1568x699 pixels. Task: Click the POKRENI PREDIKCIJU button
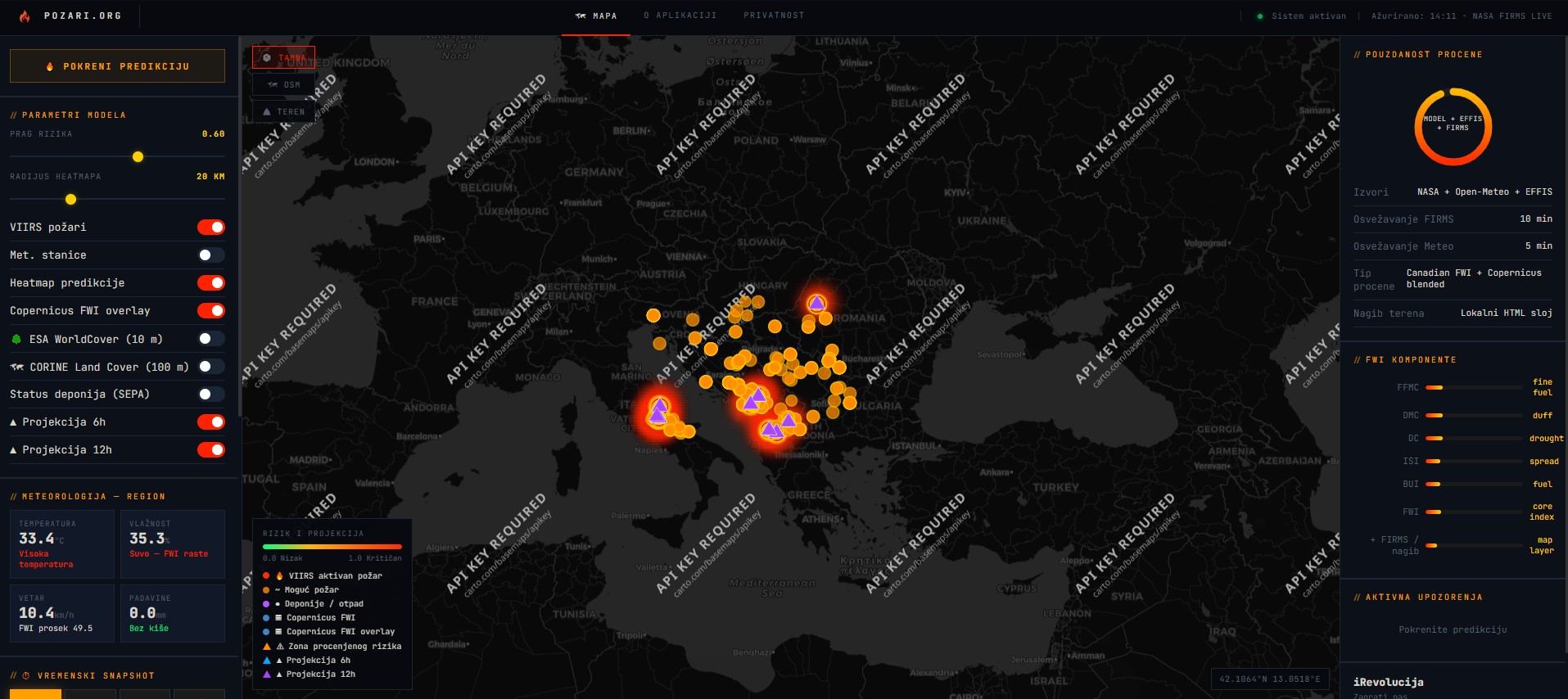click(117, 66)
